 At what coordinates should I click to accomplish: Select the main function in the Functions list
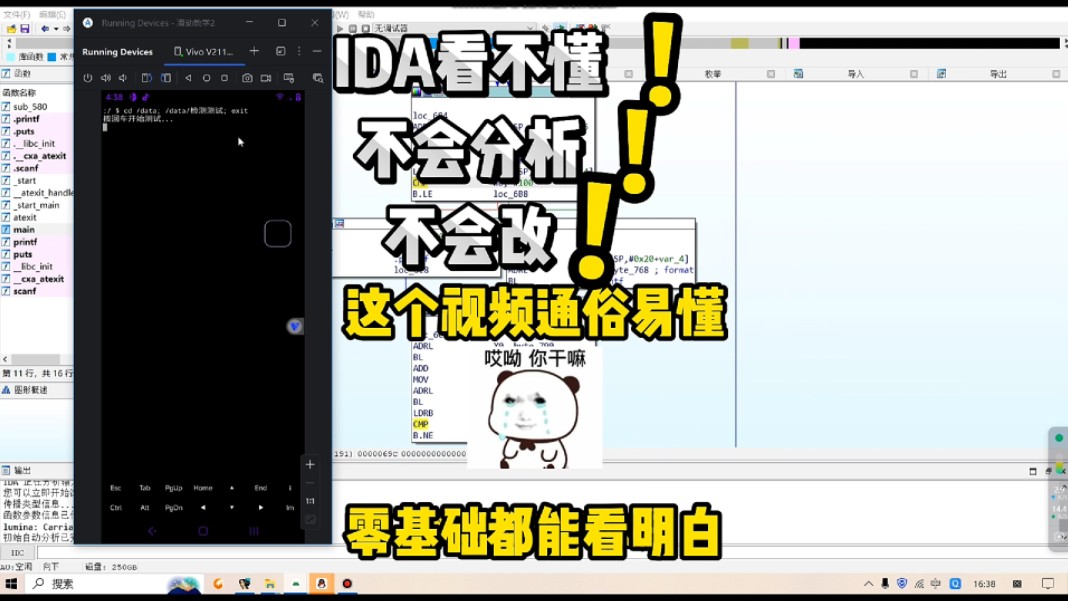coord(24,229)
